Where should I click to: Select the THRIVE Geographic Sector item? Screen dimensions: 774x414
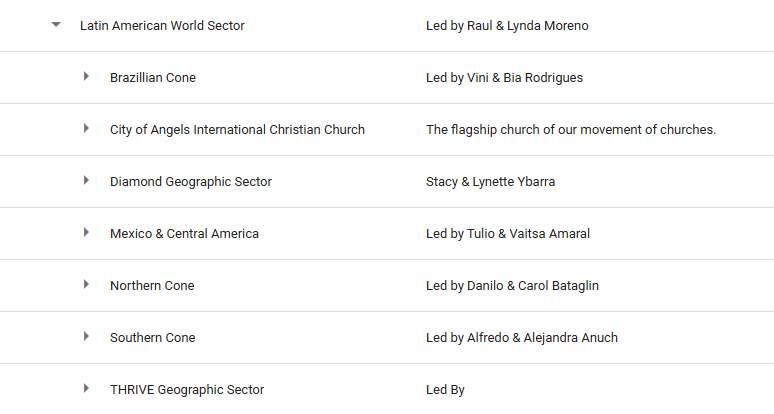point(187,390)
